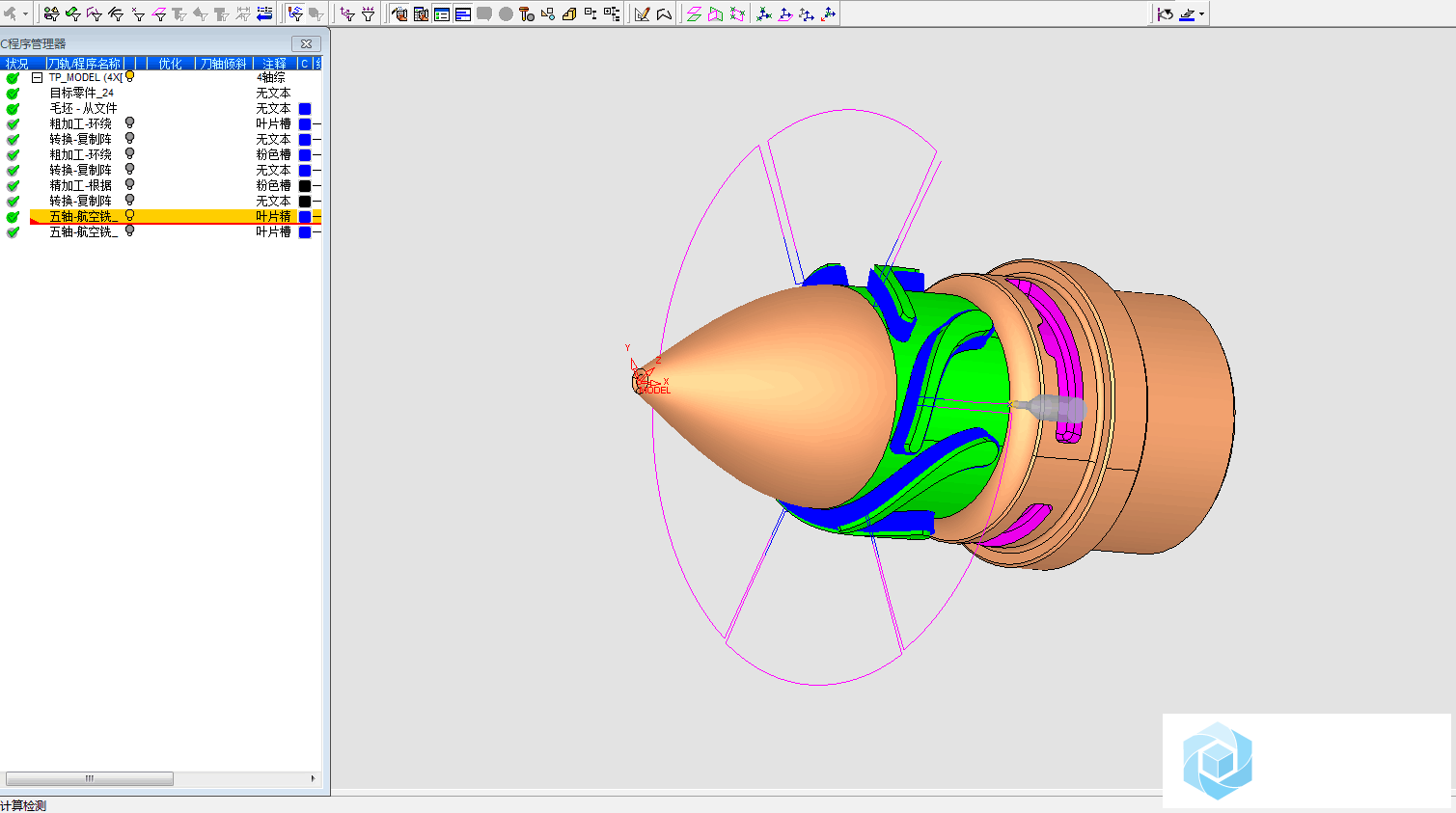Activate the solid bodies selection filter
This screenshot has width=1456, height=813.
click(x=52, y=14)
